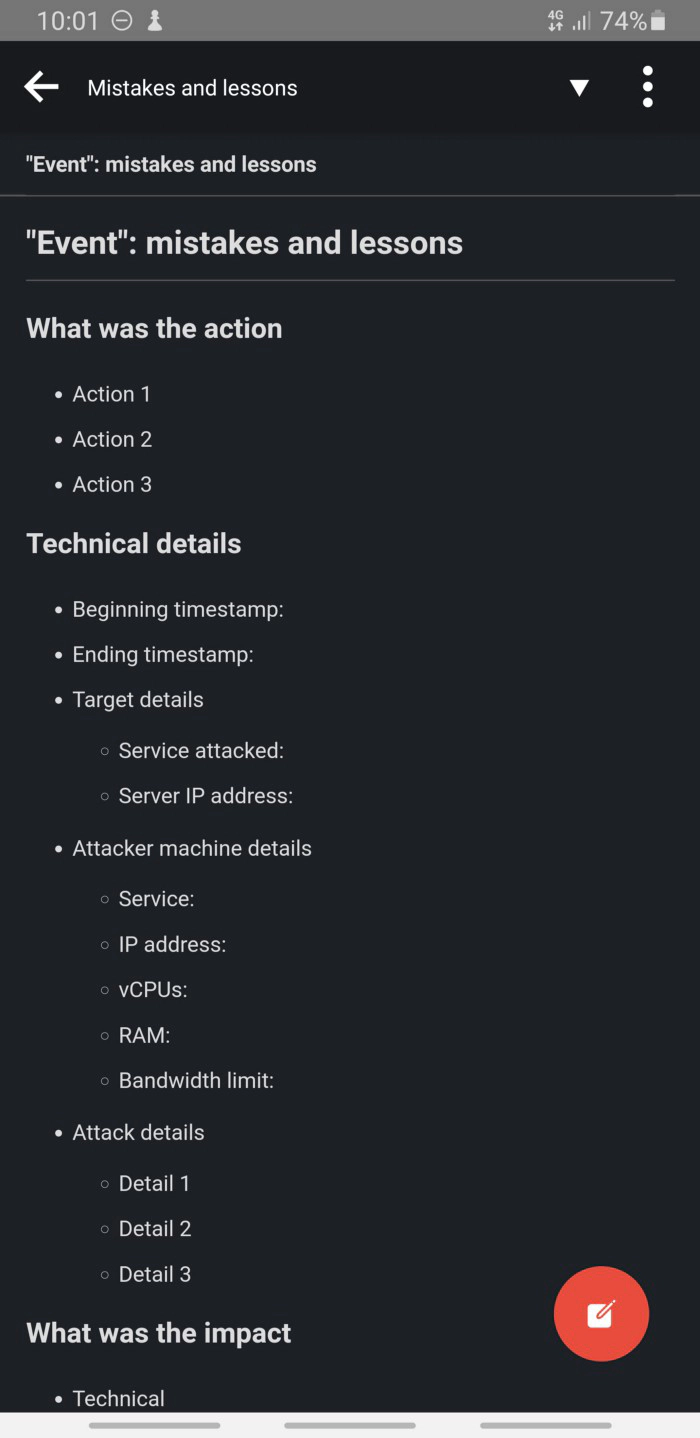The width and height of the screenshot is (700, 1438).
Task: Open the three-dot overflow menu
Action: pos(647,87)
